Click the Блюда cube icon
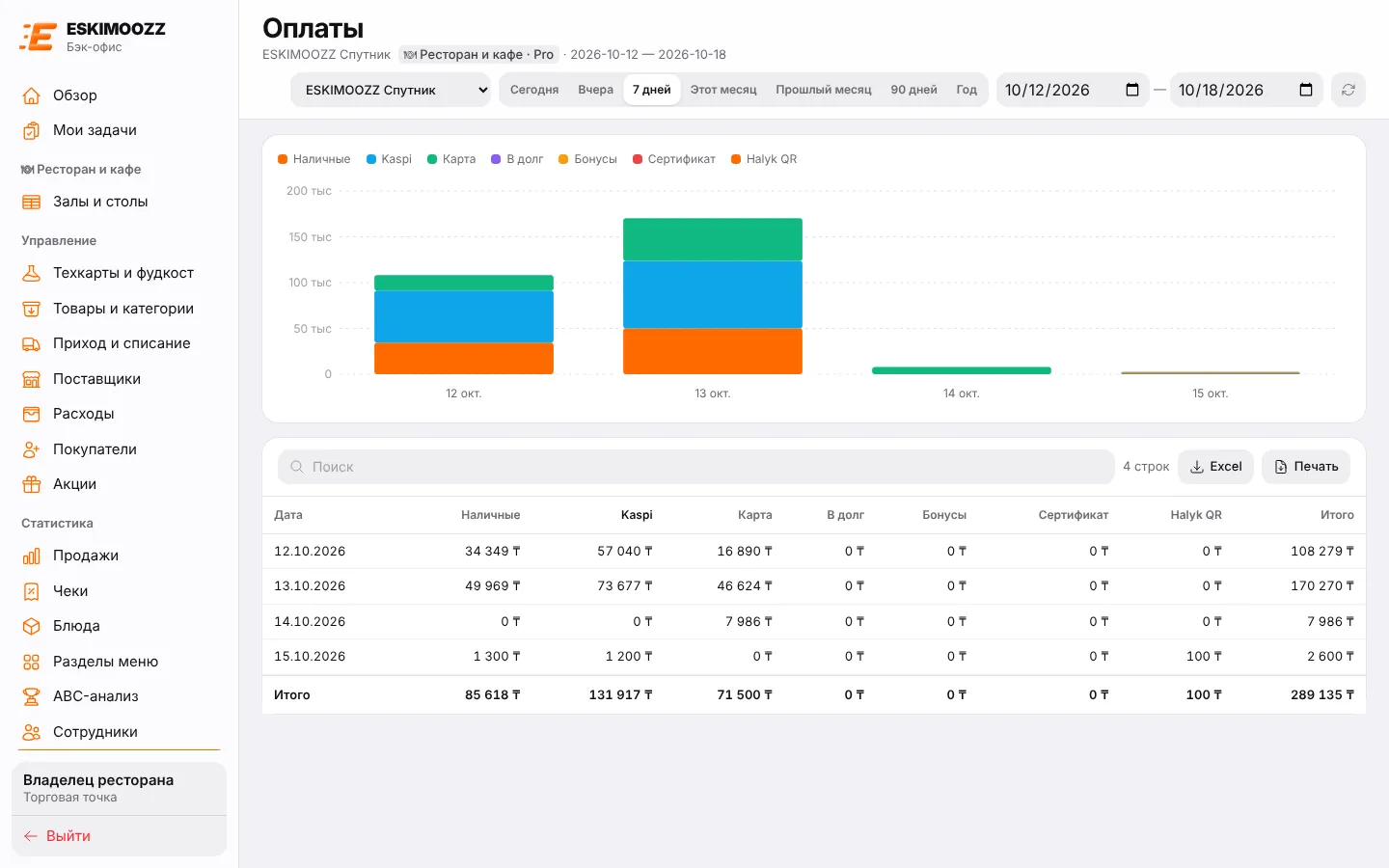Screen dimensions: 1389x868 coord(32,626)
